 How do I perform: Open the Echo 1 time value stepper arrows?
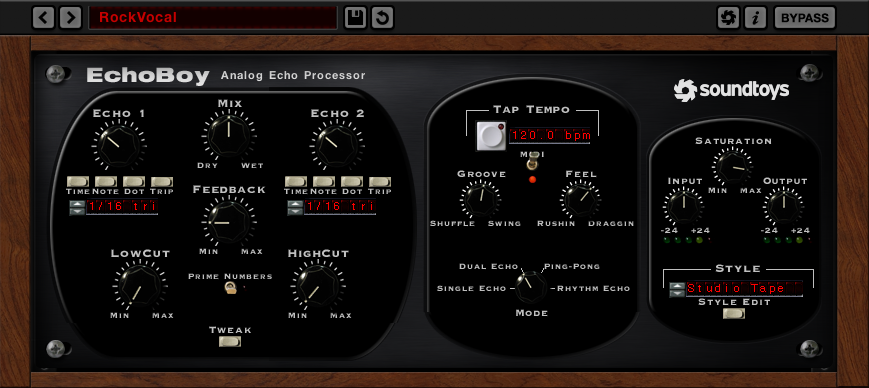[x=76, y=208]
